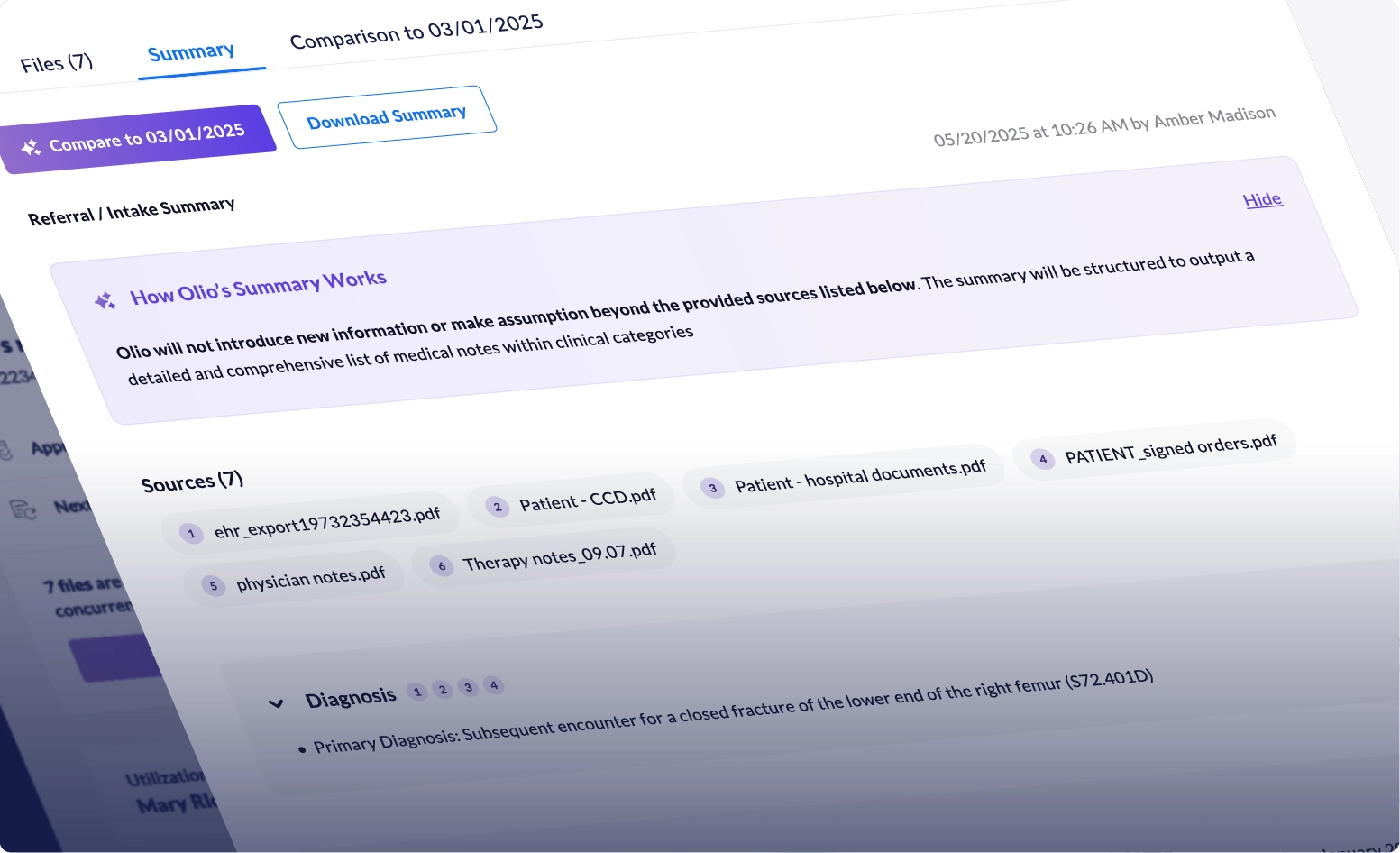Click the Sources (7) heading
The height and width of the screenshot is (853, 1400).
192,482
